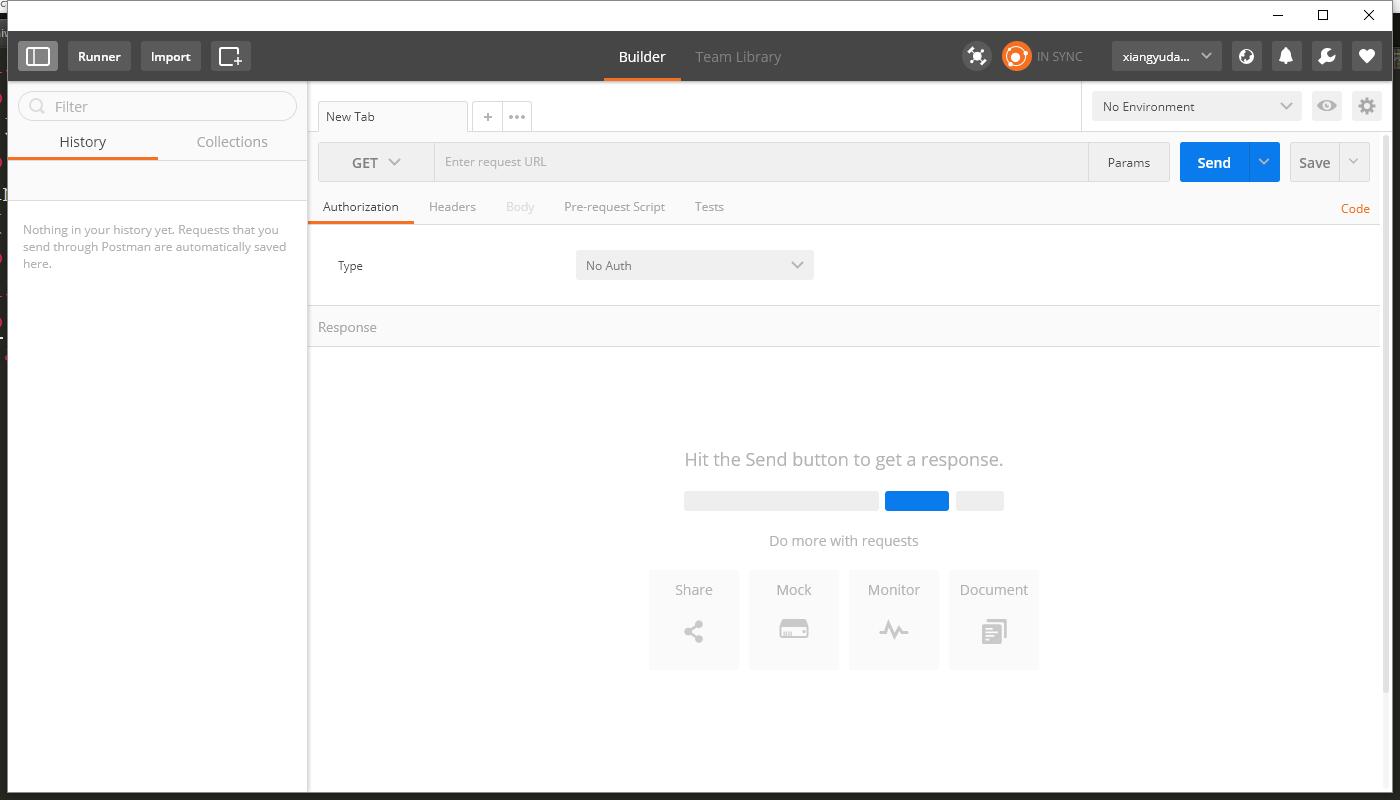Viewport: 1400px width, 800px height.
Task: Click the Share icon card
Action: click(694, 620)
